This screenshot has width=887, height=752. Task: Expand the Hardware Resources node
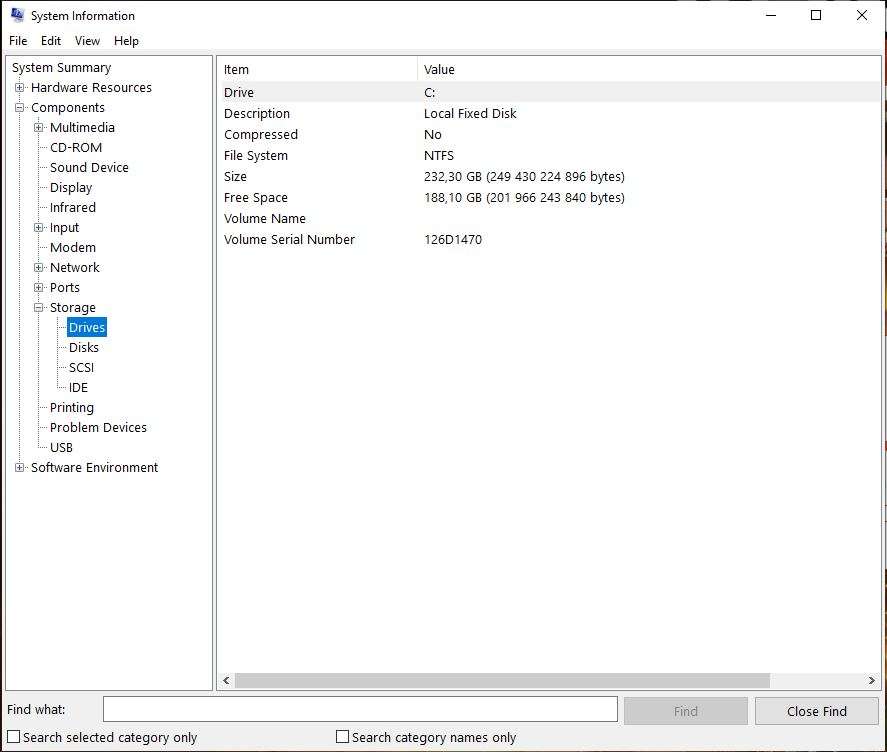point(18,87)
